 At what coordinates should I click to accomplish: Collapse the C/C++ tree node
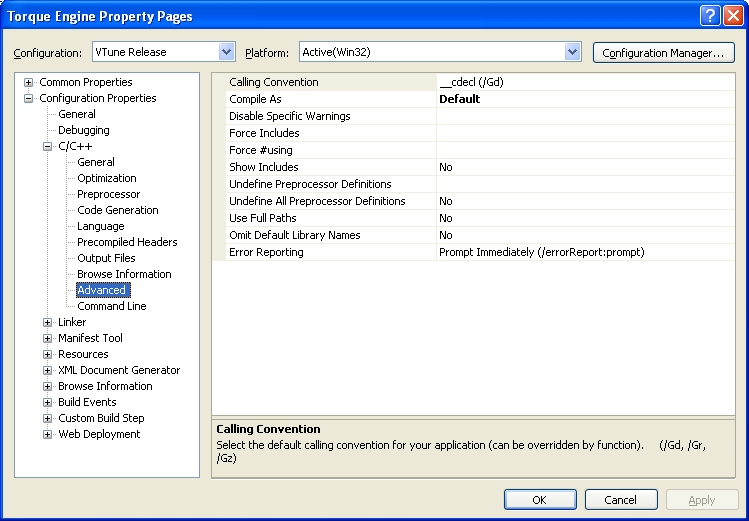point(47,146)
